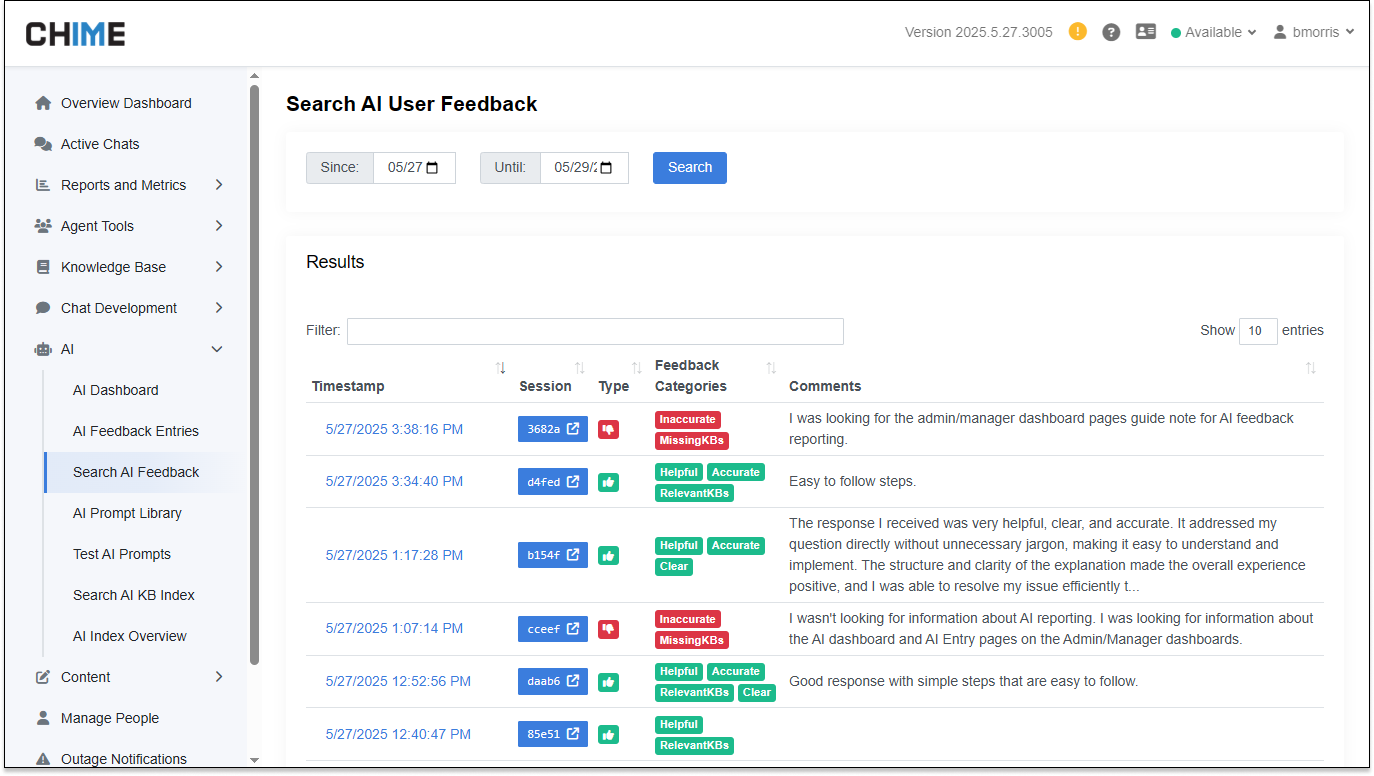Open session 3682a button

[553, 429]
